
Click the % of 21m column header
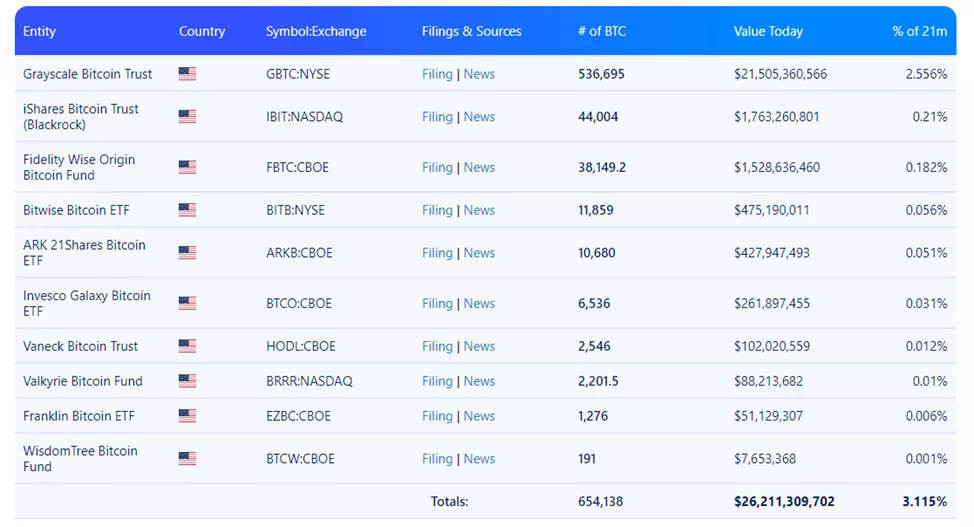tap(919, 31)
